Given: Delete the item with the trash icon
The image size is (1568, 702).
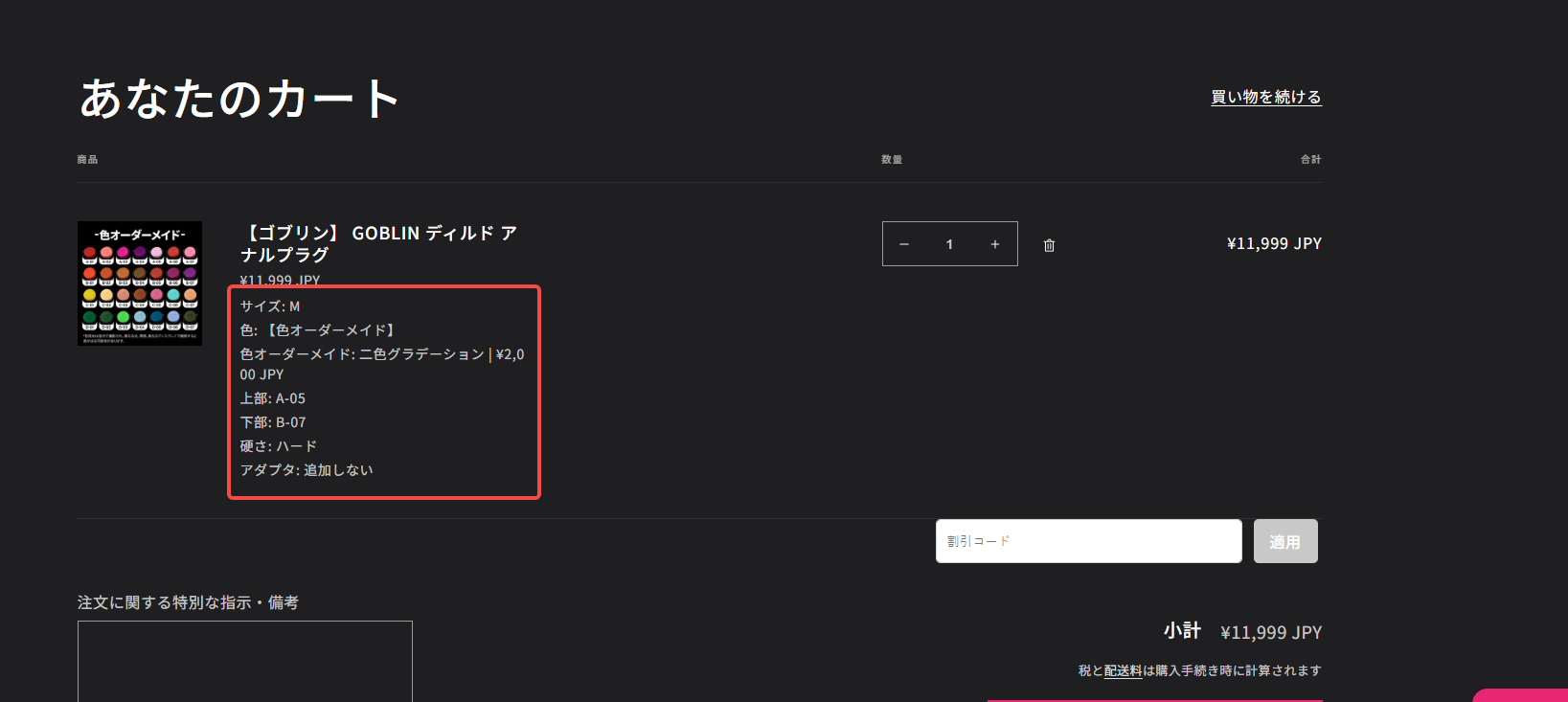Looking at the screenshot, I should [x=1049, y=245].
